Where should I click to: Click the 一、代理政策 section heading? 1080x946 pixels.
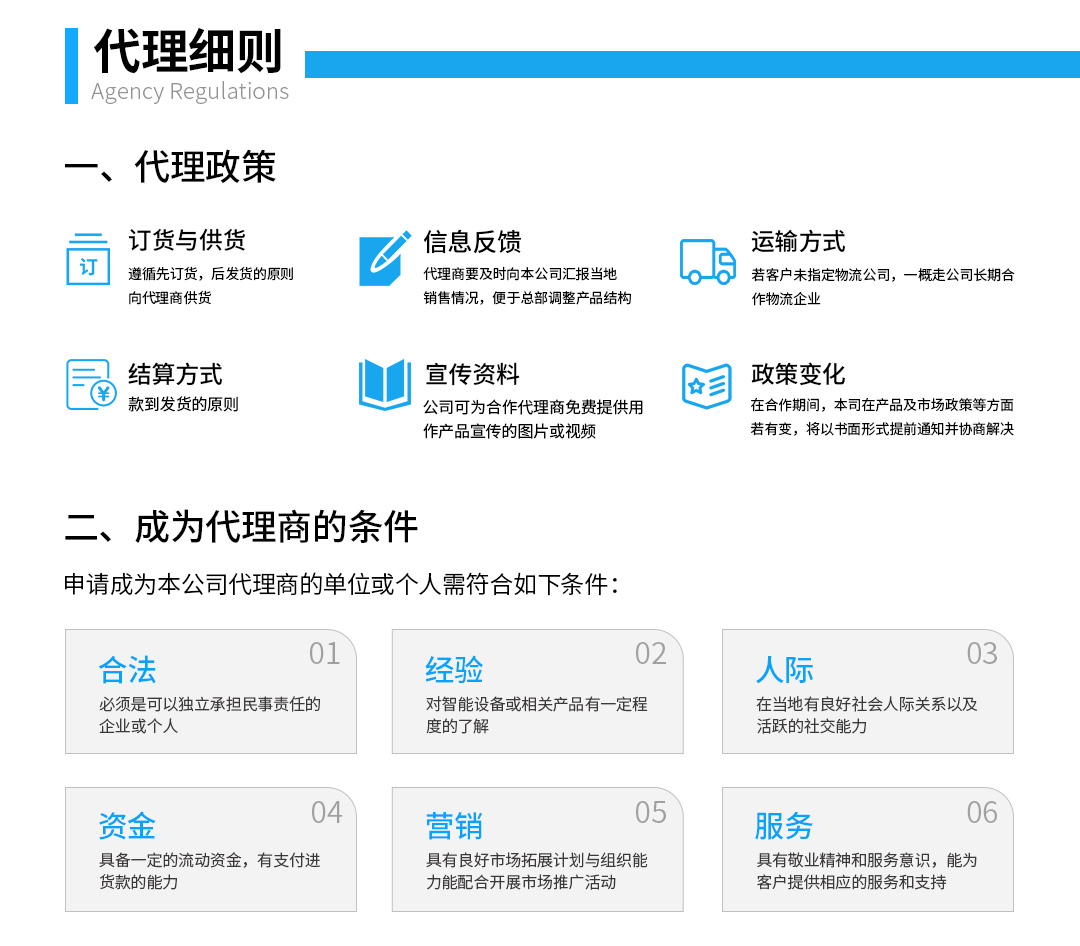tap(170, 167)
